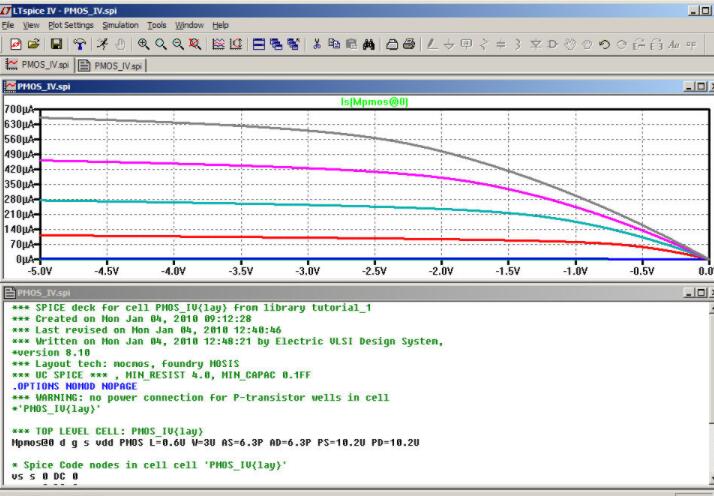Click the New Schematic toolbar icon
Image resolution: width=714 pixels, height=496 pixels.
pyautogui.click(x=17, y=45)
